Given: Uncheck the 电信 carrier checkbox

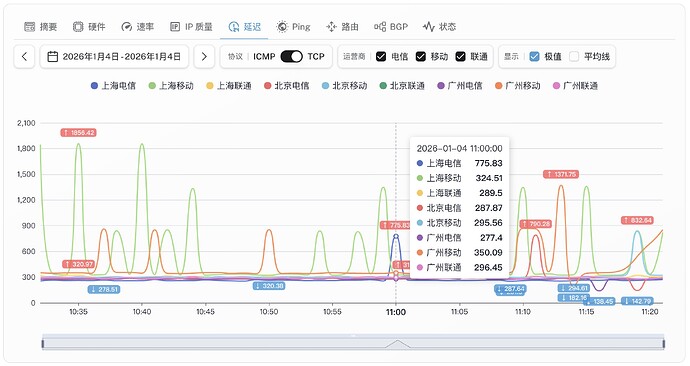Looking at the screenshot, I should pyautogui.click(x=381, y=56).
